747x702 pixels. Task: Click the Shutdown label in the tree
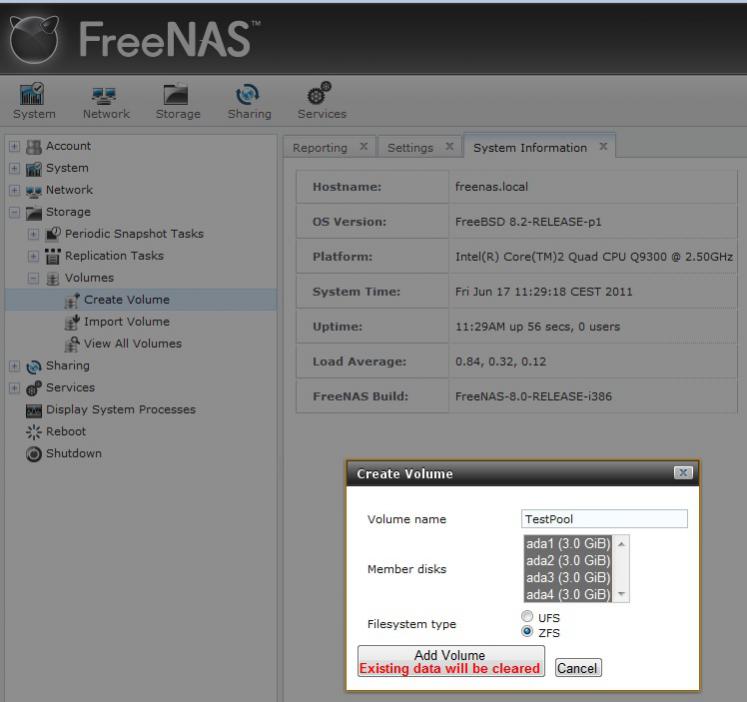point(74,453)
